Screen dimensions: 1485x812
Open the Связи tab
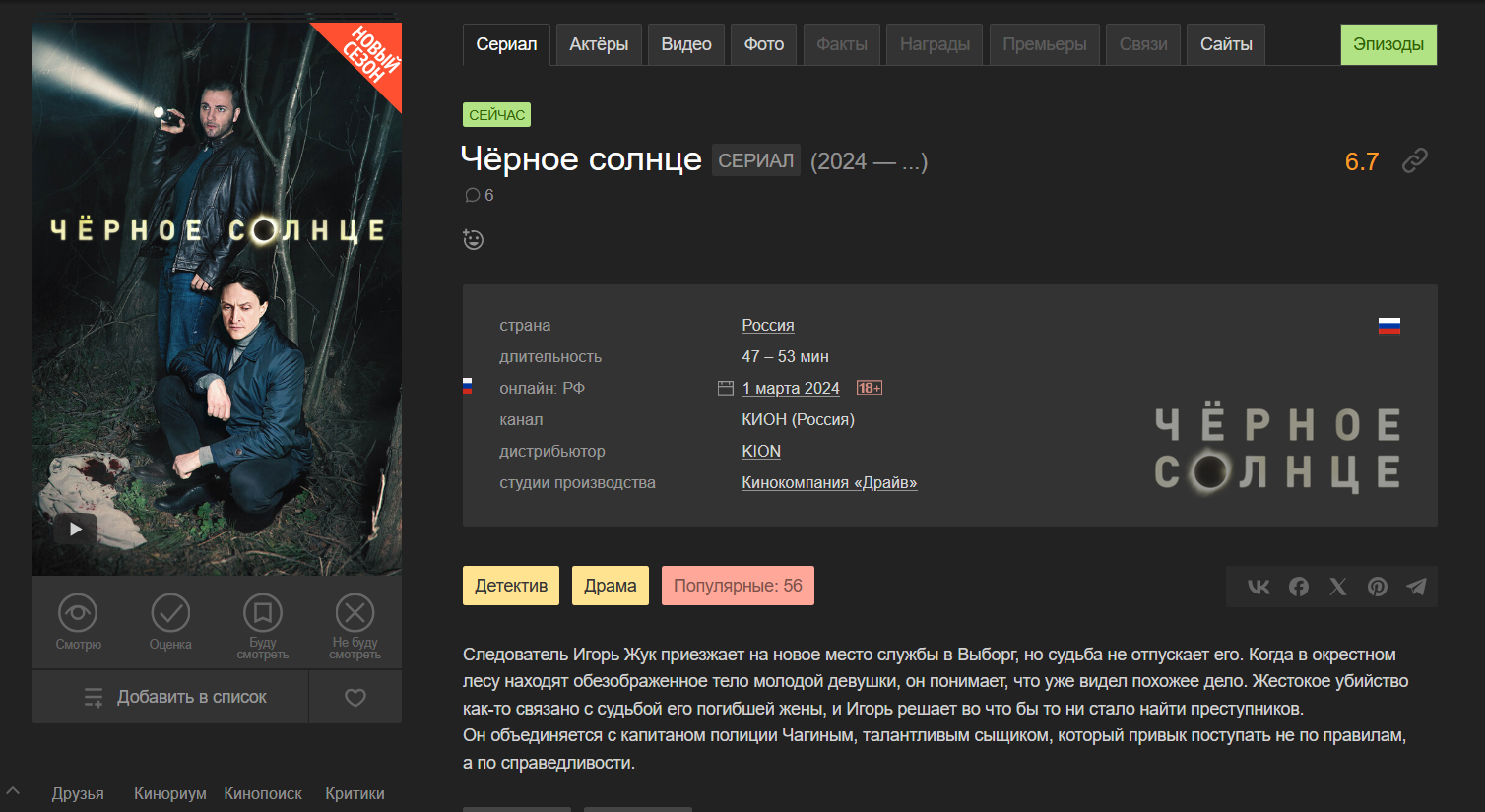(x=1143, y=44)
